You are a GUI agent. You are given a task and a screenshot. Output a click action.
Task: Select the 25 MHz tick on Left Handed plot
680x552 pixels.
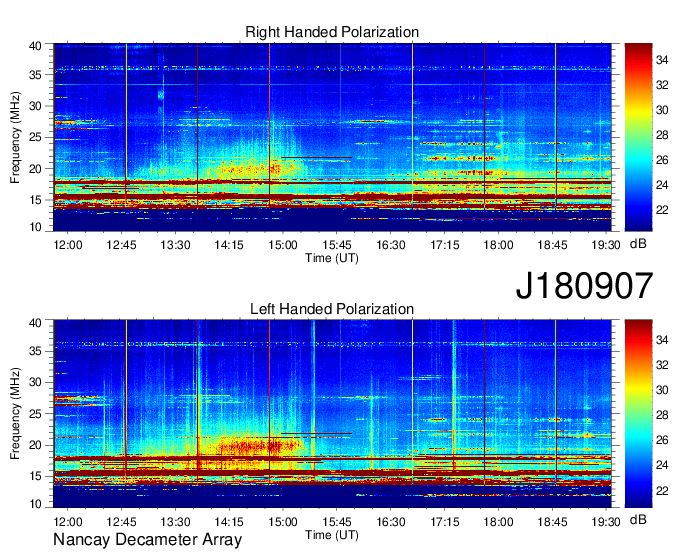point(35,414)
